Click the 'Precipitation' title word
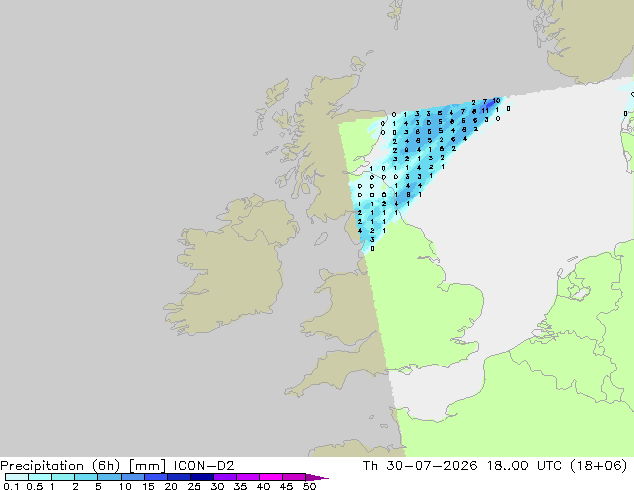 42,466
